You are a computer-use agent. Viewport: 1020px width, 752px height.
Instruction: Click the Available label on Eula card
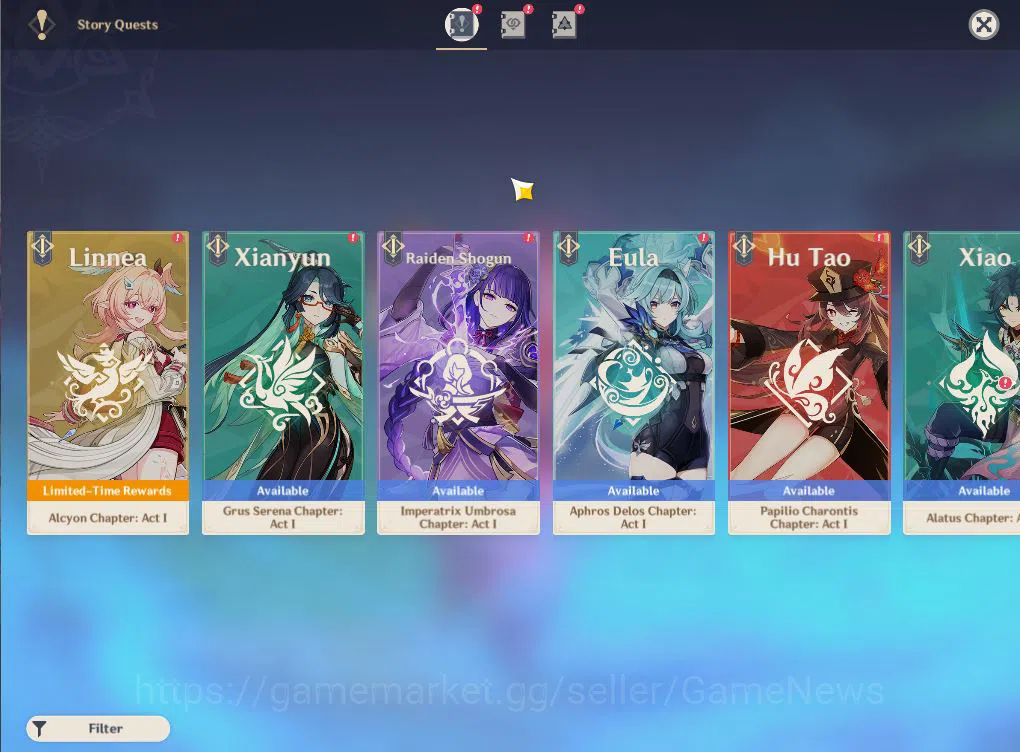coord(634,490)
